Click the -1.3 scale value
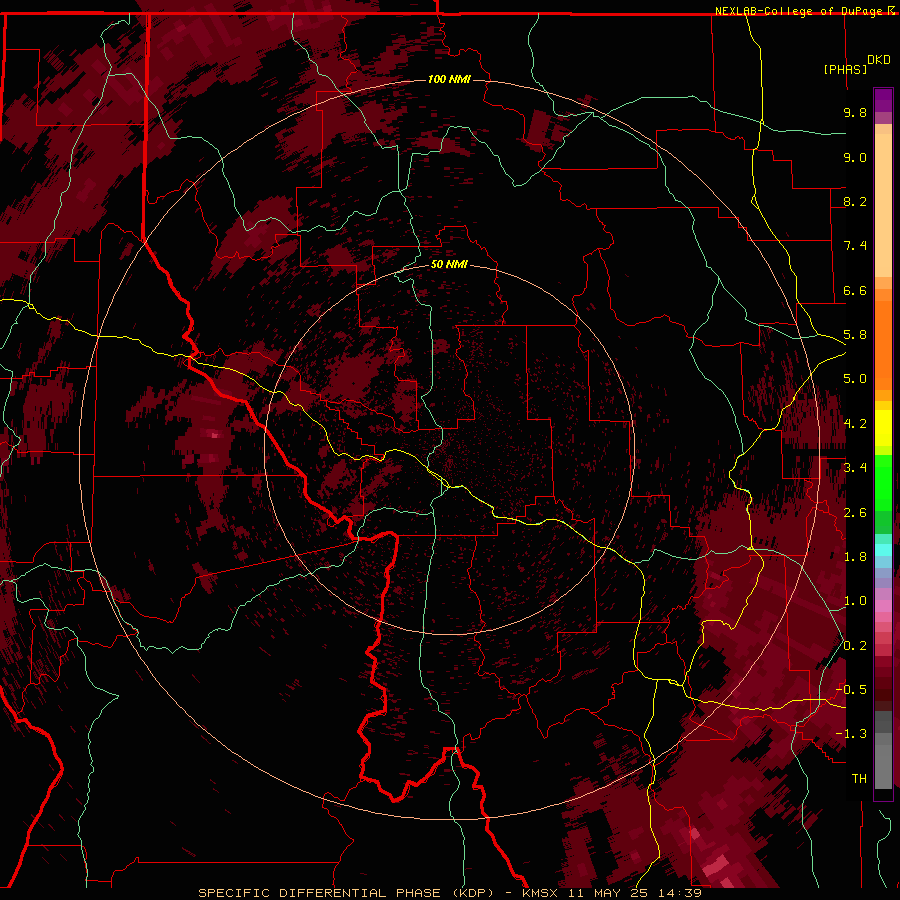Viewport: 900px width, 900px height. (851, 734)
